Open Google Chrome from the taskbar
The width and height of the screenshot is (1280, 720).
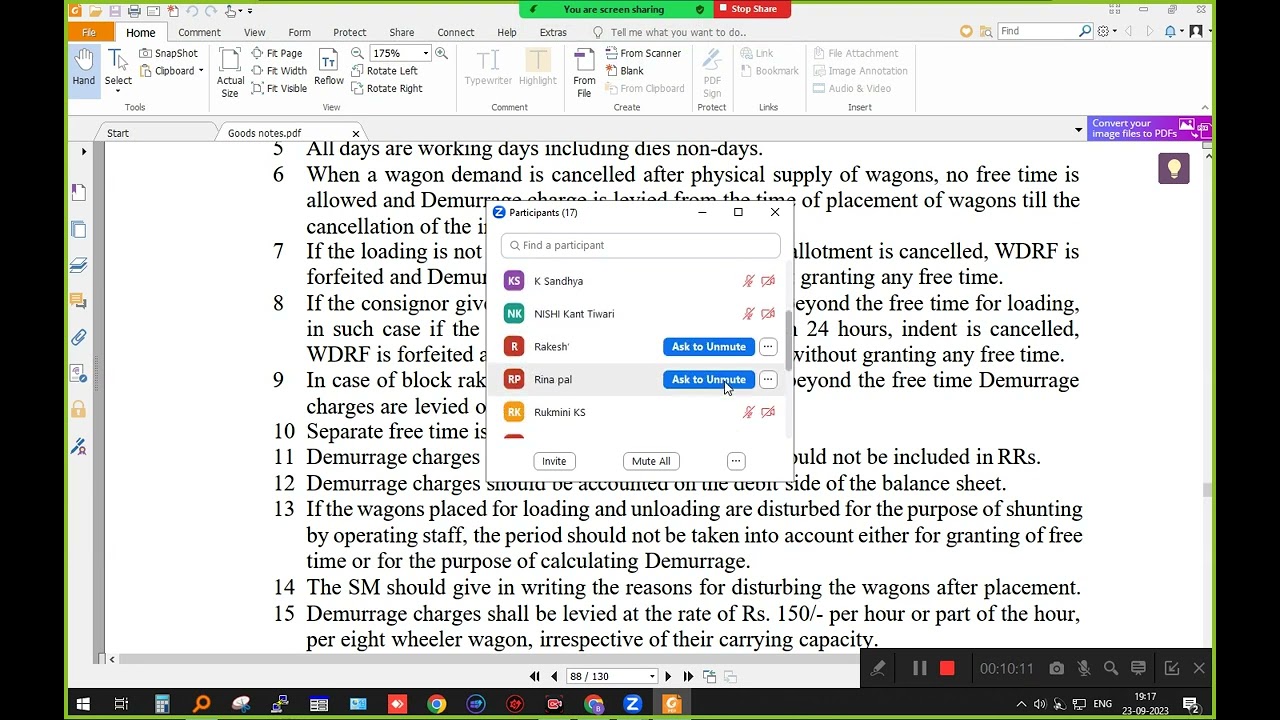pos(437,704)
